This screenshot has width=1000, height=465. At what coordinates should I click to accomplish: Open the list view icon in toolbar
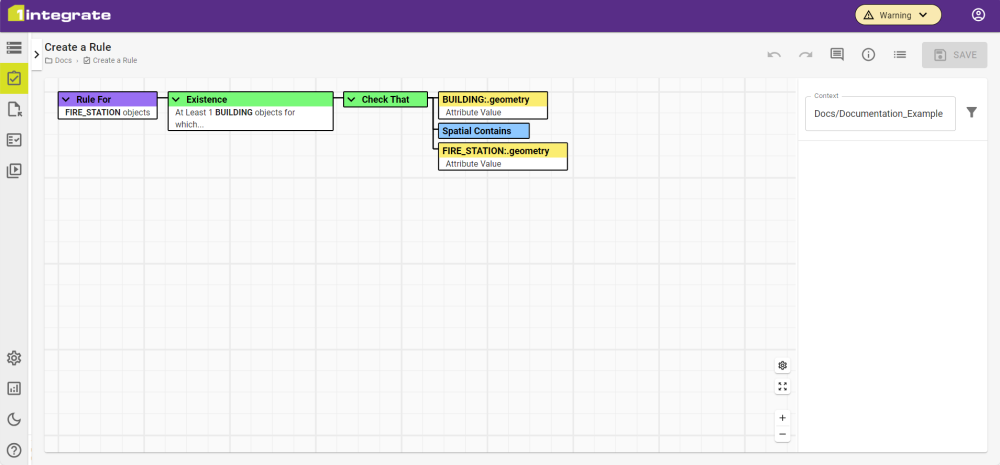pos(900,55)
